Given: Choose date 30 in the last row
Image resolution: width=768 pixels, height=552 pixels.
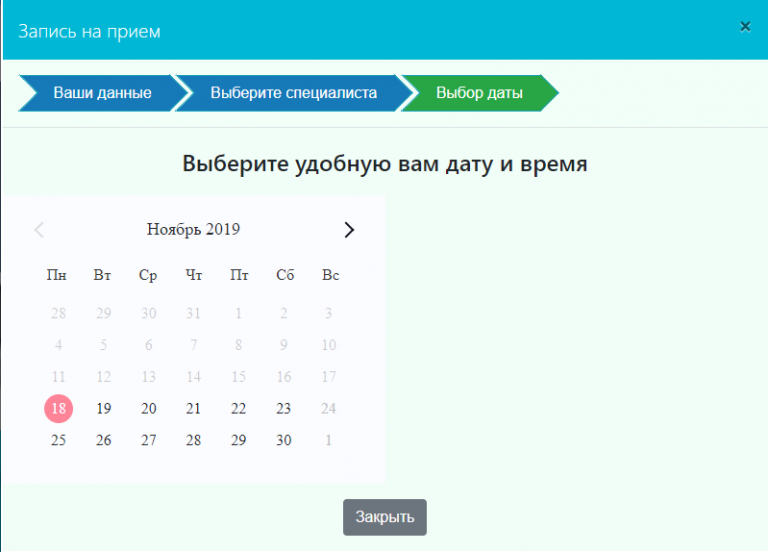Looking at the screenshot, I should 284,440.
